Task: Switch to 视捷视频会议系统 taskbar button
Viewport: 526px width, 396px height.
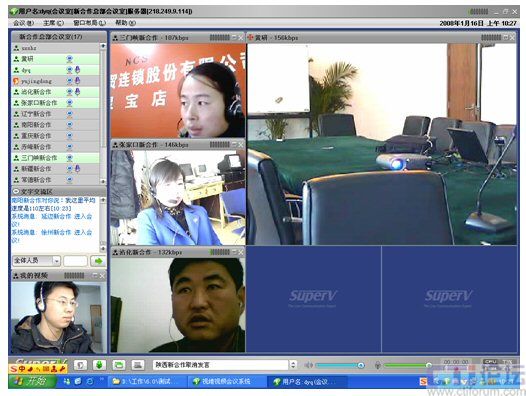Action: click(x=226, y=382)
